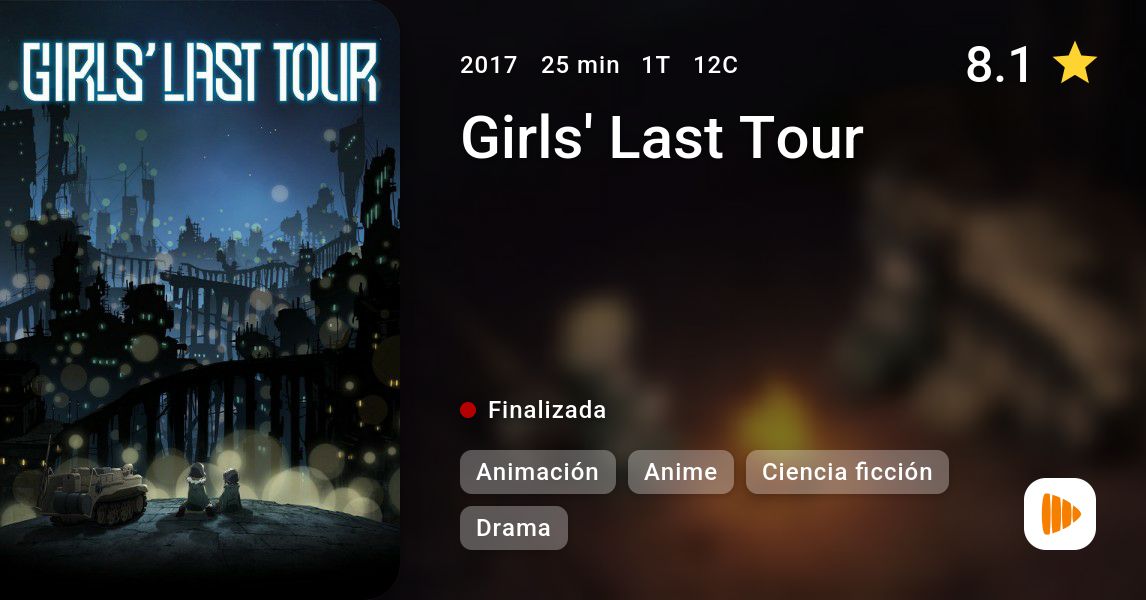Image resolution: width=1146 pixels, height=600 pixels.
Task: Click the Girls' Last Tour title heading
Action: coord(662,137)
